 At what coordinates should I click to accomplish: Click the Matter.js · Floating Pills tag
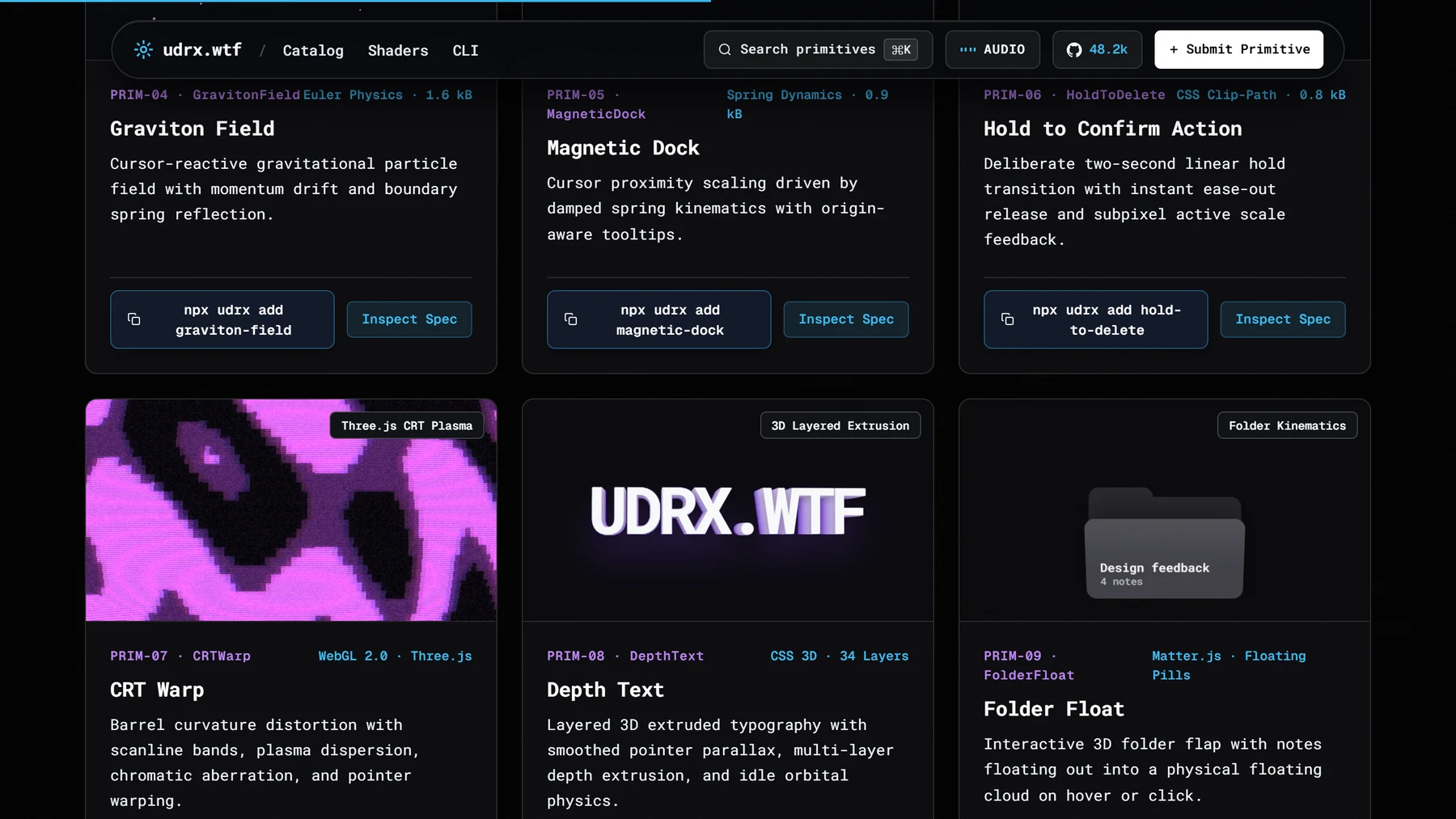(x=1230, y=665)
